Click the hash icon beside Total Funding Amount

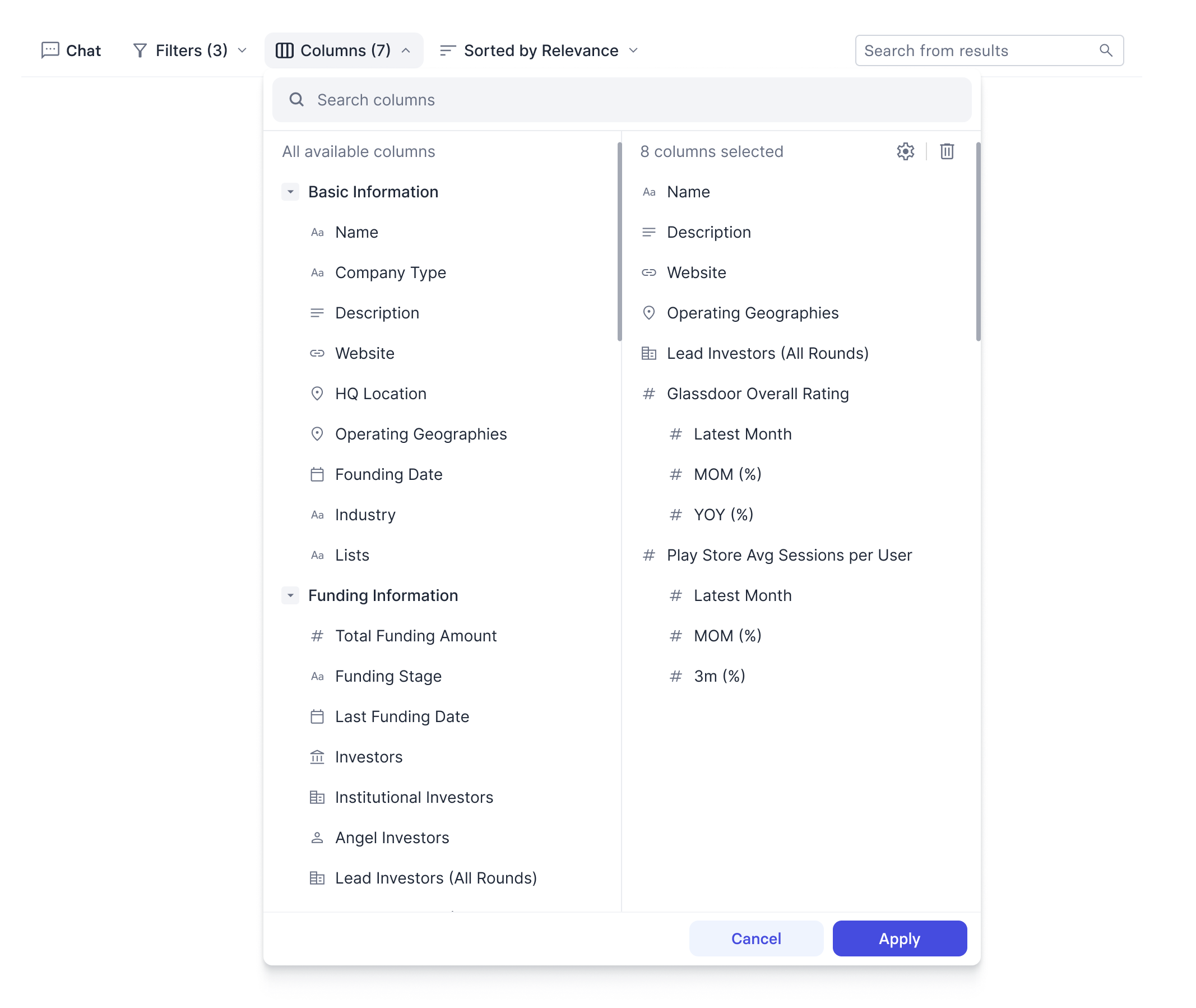pyautogui.click(x=317, y=636)
